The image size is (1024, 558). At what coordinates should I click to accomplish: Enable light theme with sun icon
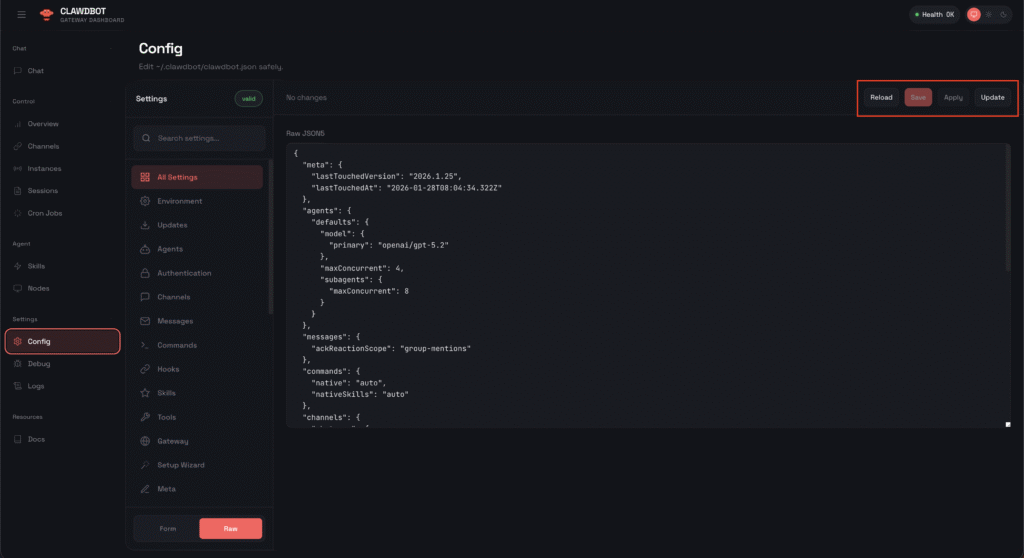pyautogui.click(x=989, y=15)
